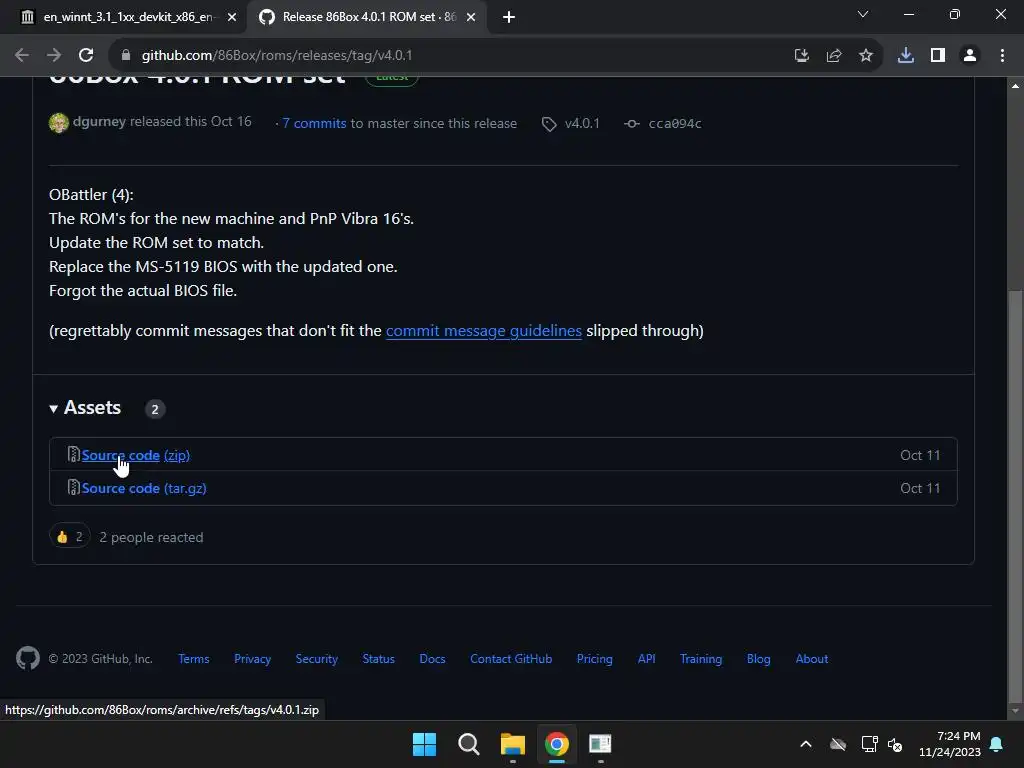Open File Explorer from the taskbar
This screenshot has height=768, width=1024.
coord(513,744)
